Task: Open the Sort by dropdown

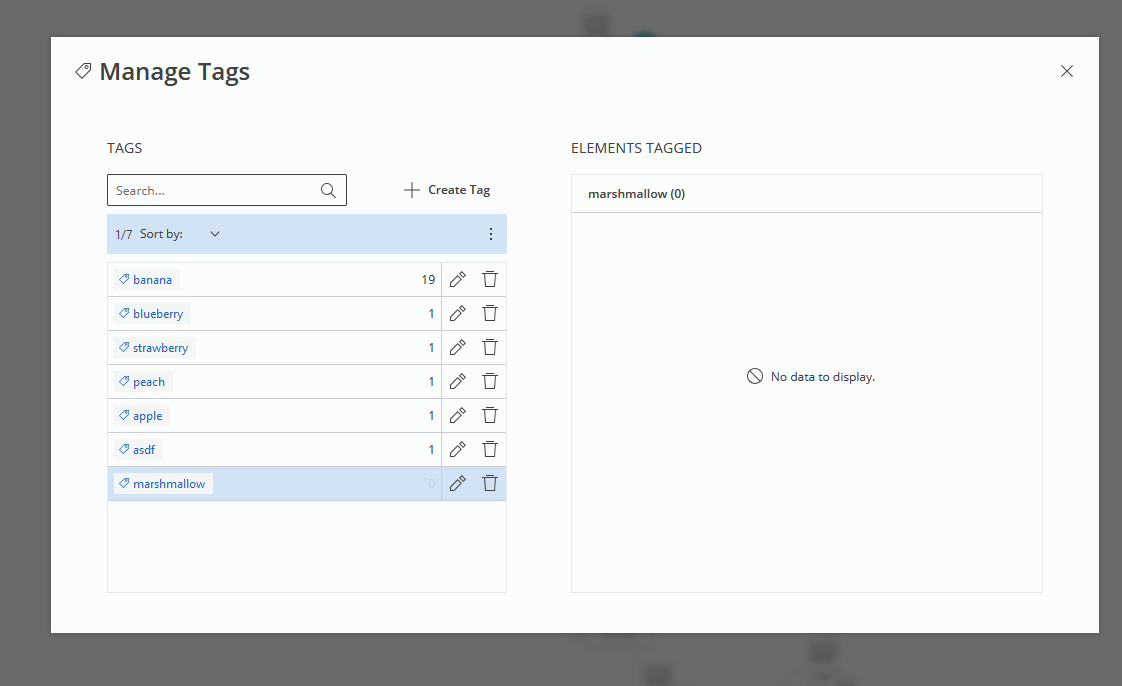Action: (214, 234)
